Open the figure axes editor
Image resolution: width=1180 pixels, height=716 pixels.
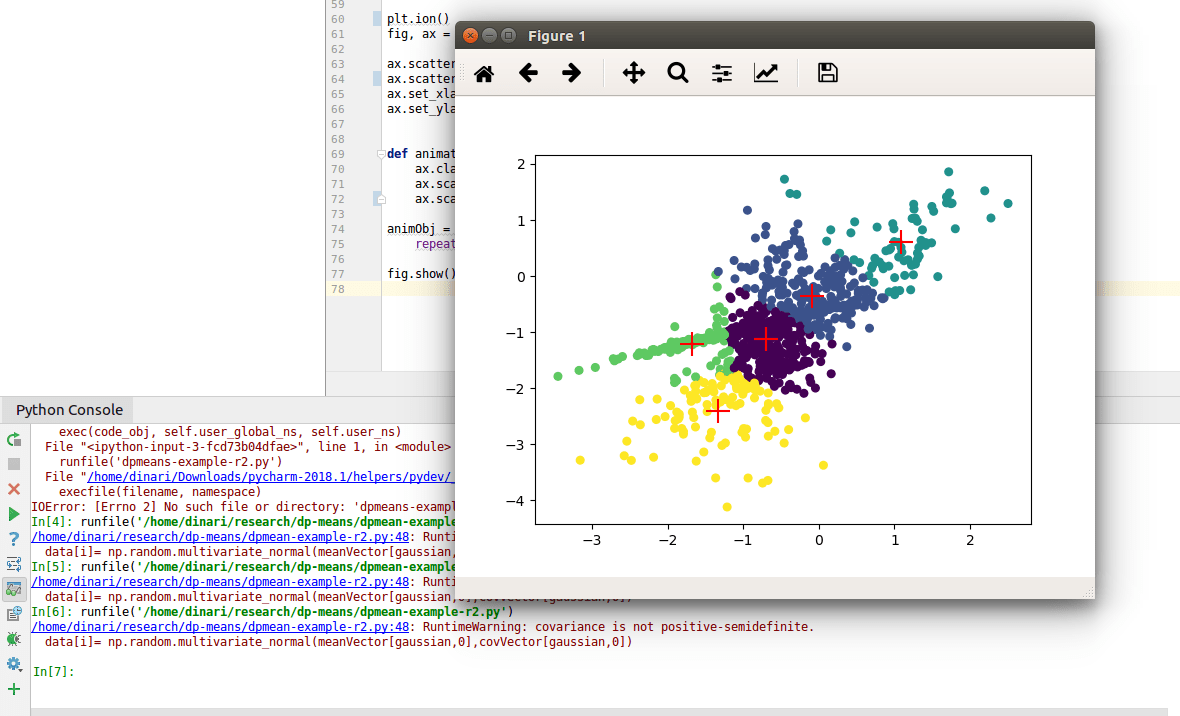click(x=766, y=72)
